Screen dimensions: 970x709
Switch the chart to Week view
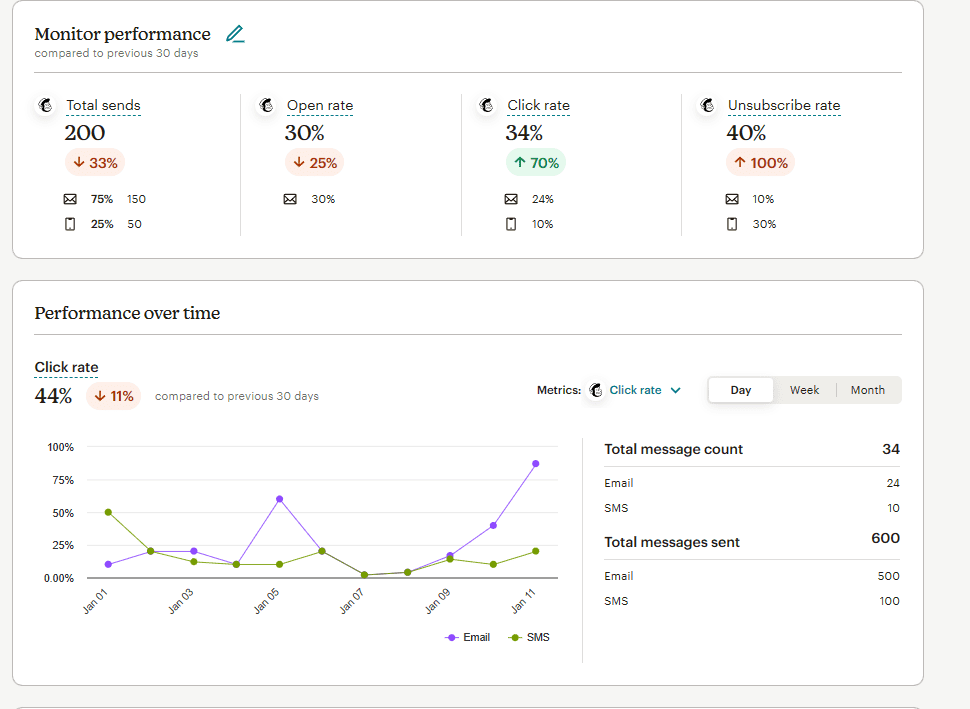click(x=804, y=390)
